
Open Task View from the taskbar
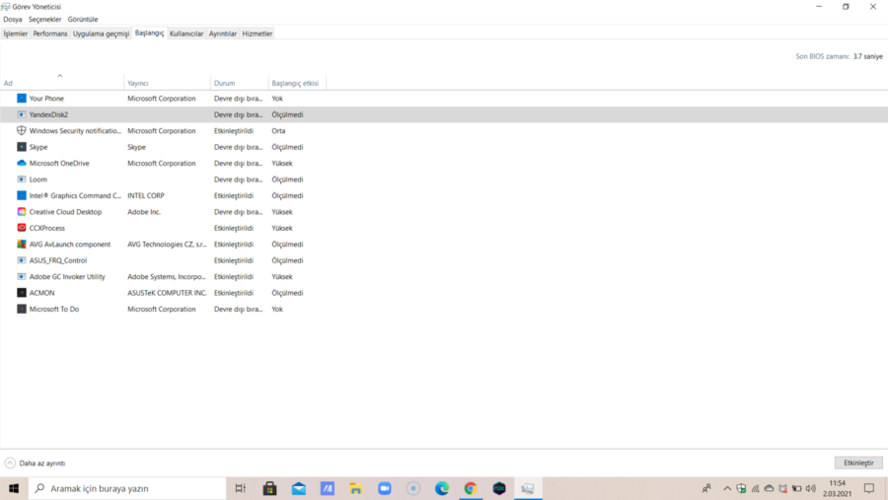pos(241,488)
